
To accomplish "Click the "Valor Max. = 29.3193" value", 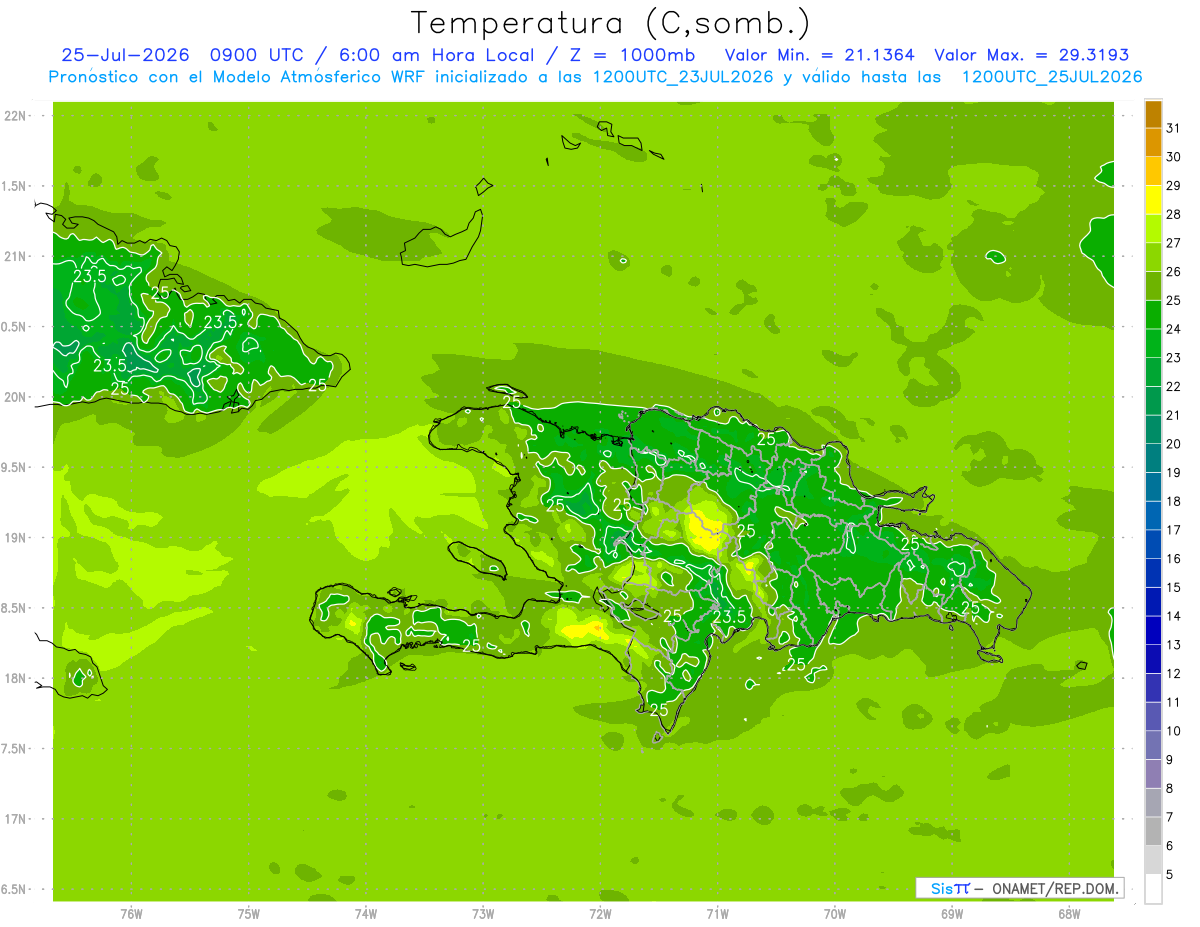I will click(1032, 55).
